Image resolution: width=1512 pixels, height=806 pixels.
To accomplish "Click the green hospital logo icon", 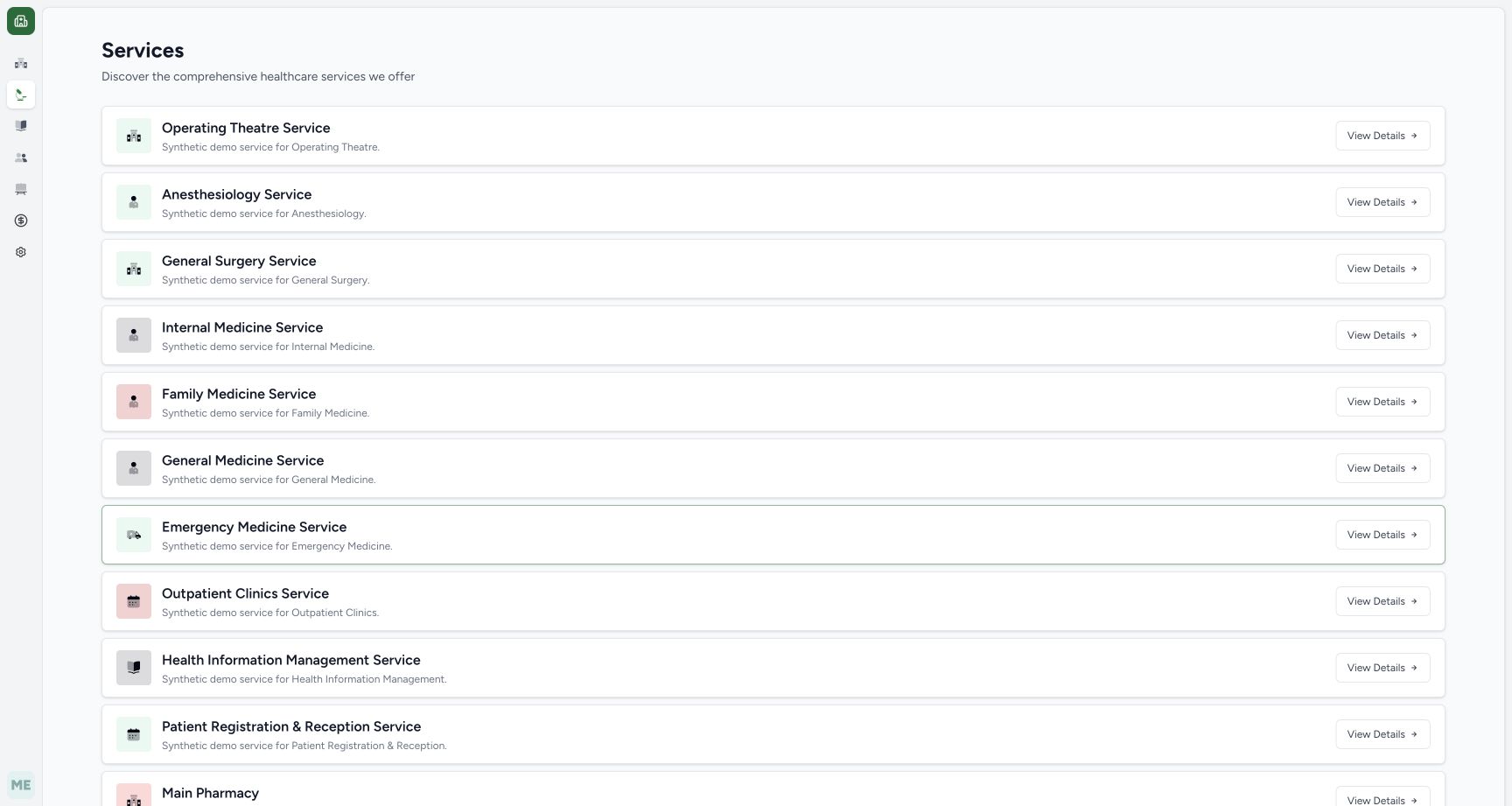I will click(x=21, y=21).
